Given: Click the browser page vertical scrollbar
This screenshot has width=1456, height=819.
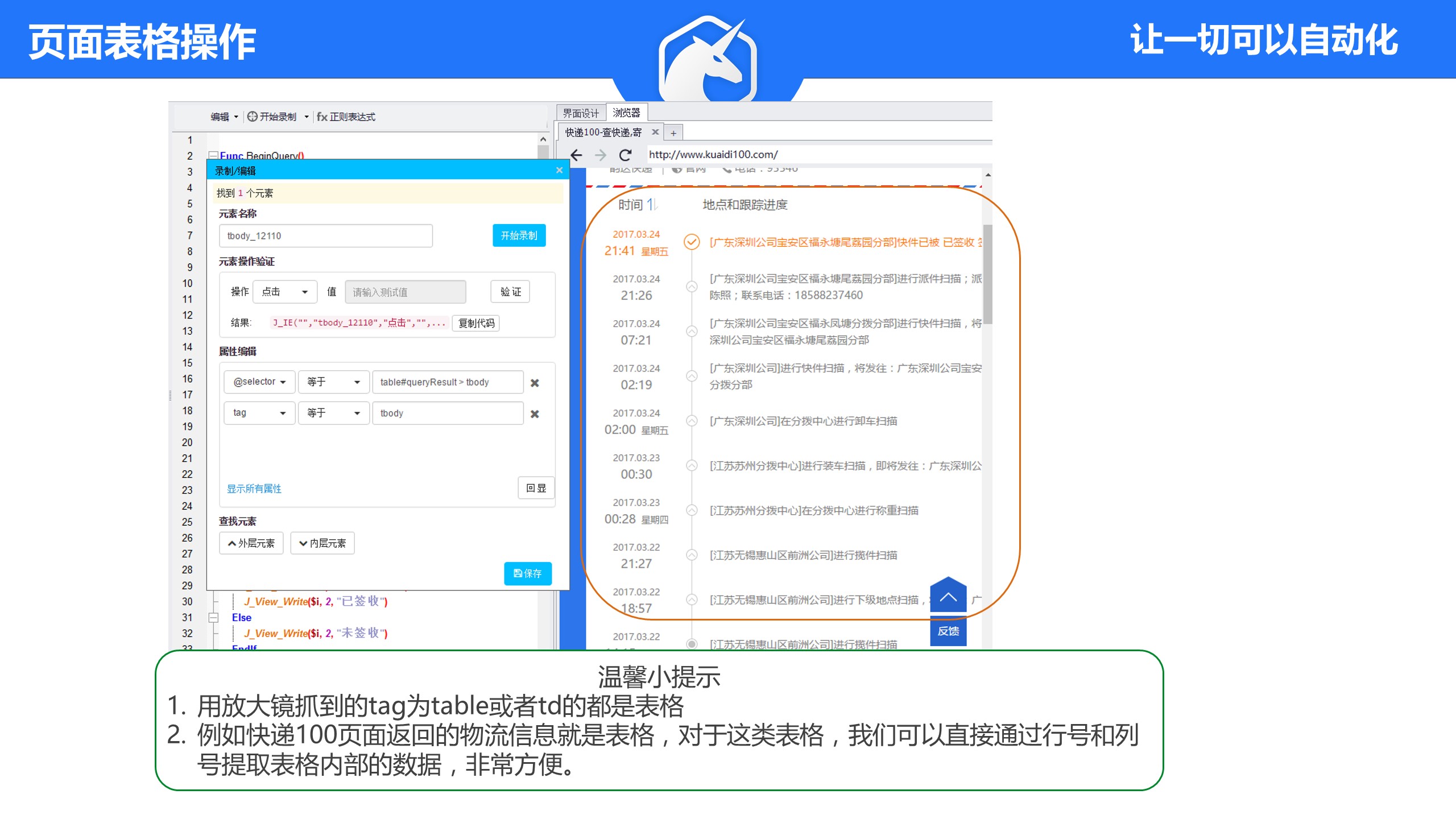Looking at the screenshot, I should (988, 273).
